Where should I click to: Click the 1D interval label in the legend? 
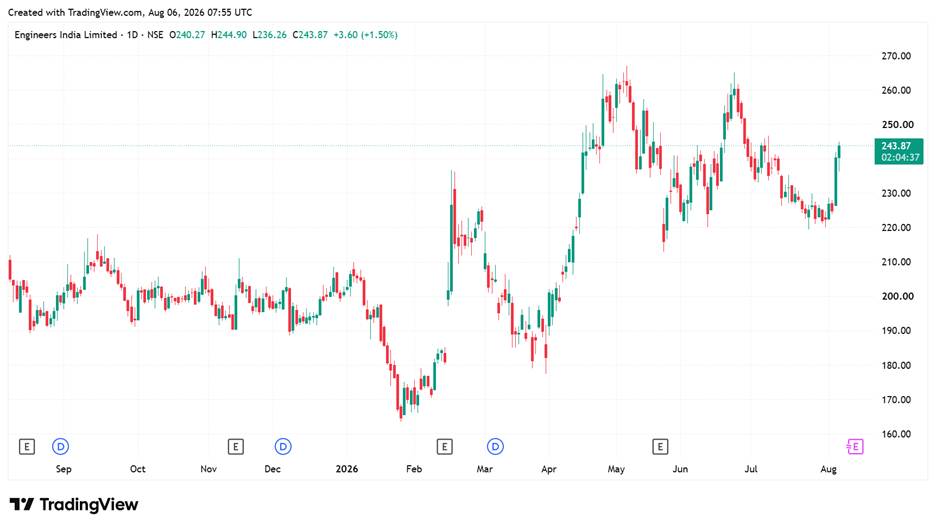[x=132, y=35]
